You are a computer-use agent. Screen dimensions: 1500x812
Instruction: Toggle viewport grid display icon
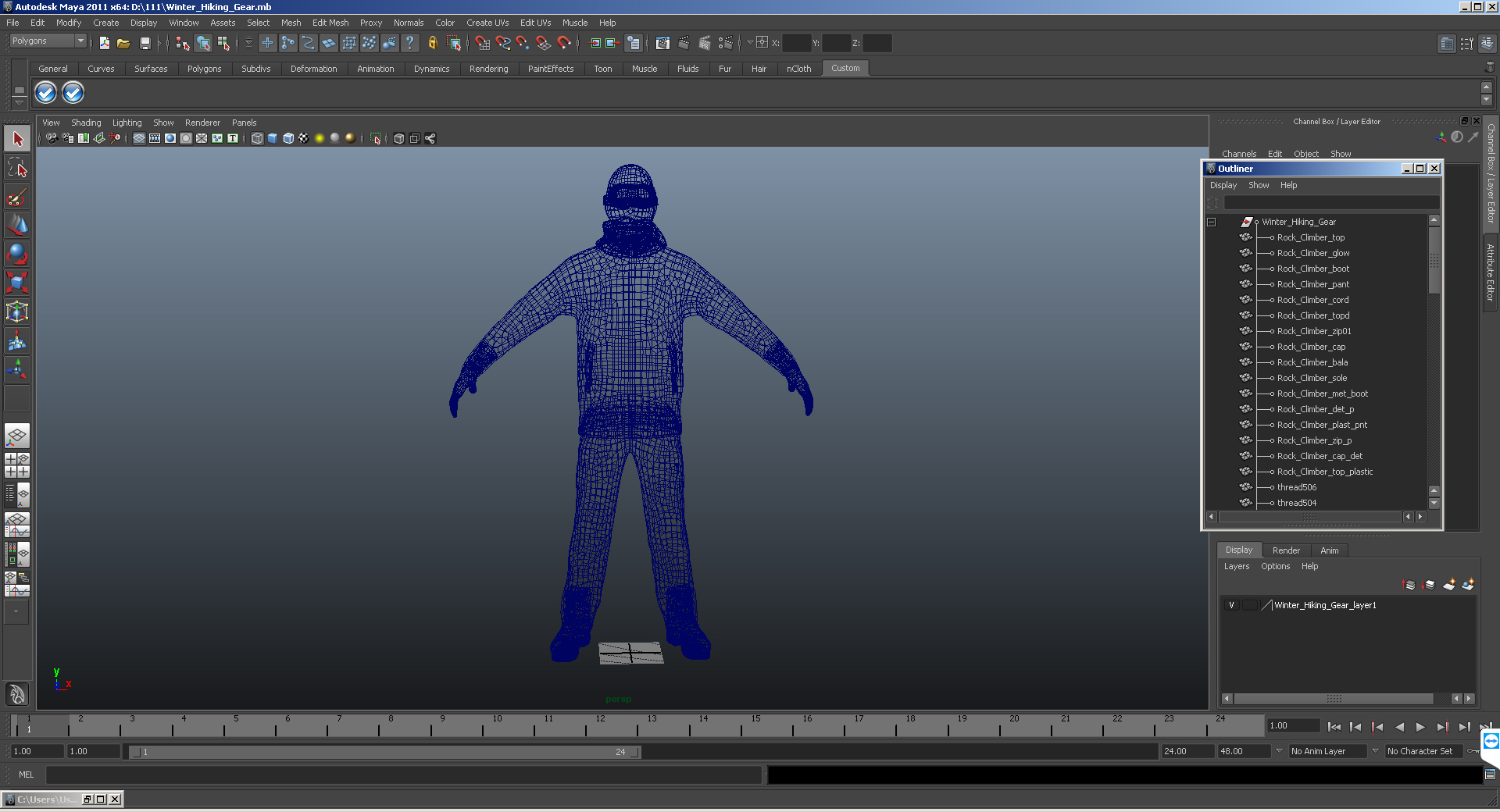(x=139, y=138)
